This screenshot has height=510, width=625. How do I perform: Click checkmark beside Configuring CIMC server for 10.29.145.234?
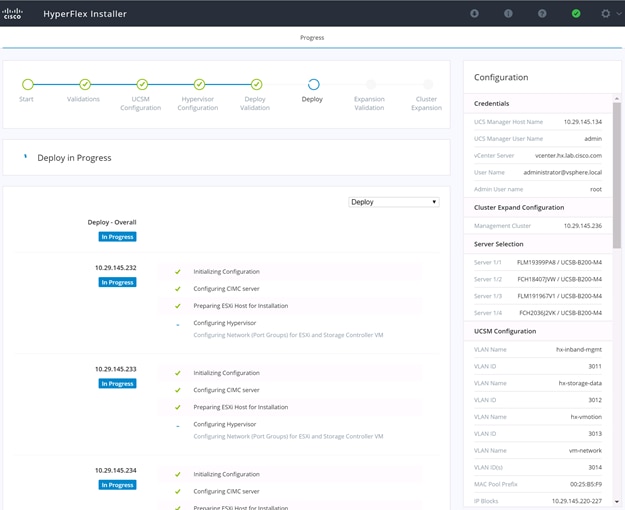coord(178,492)
